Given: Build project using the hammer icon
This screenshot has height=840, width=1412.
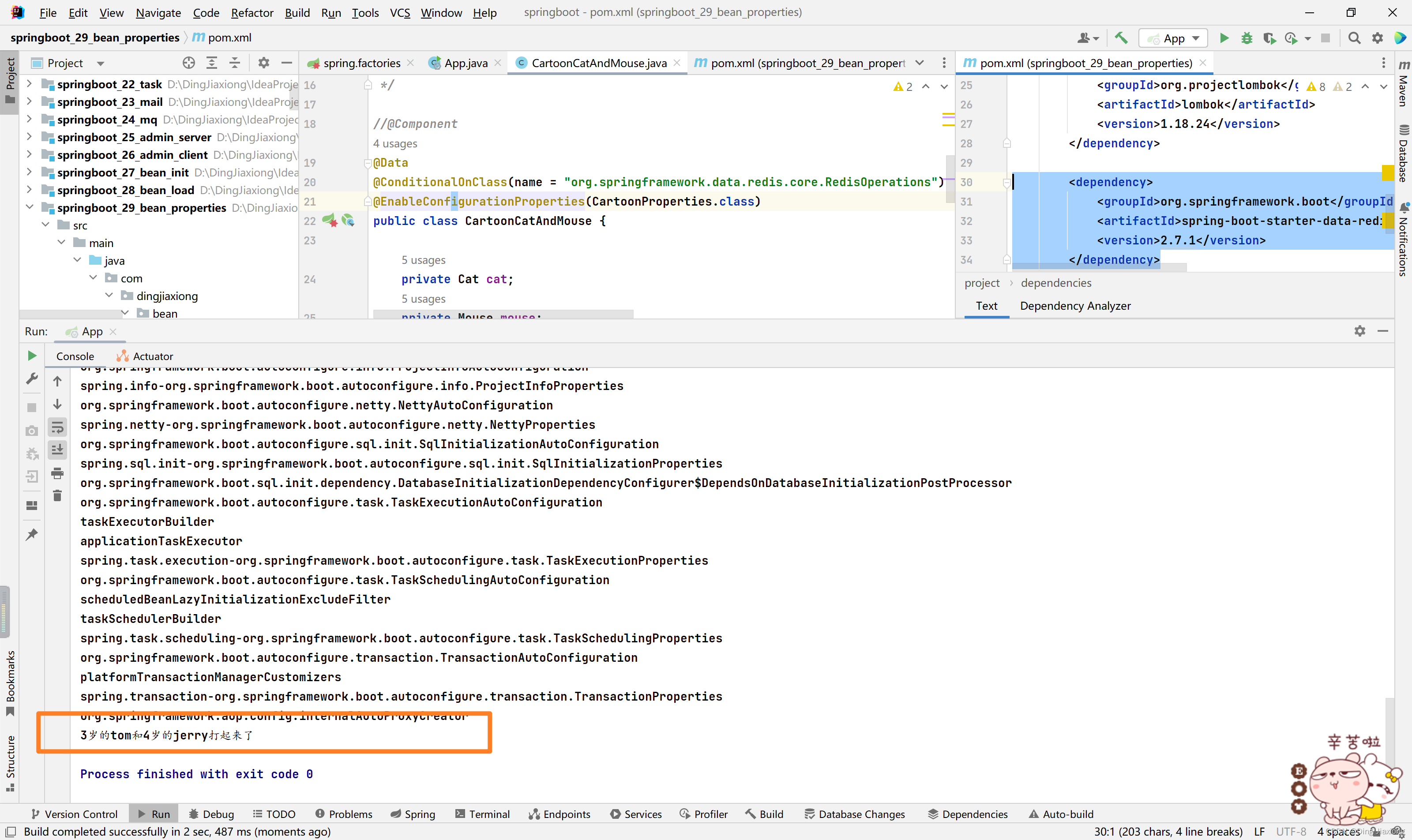Looking at the screenshot, I should 1121,38.
